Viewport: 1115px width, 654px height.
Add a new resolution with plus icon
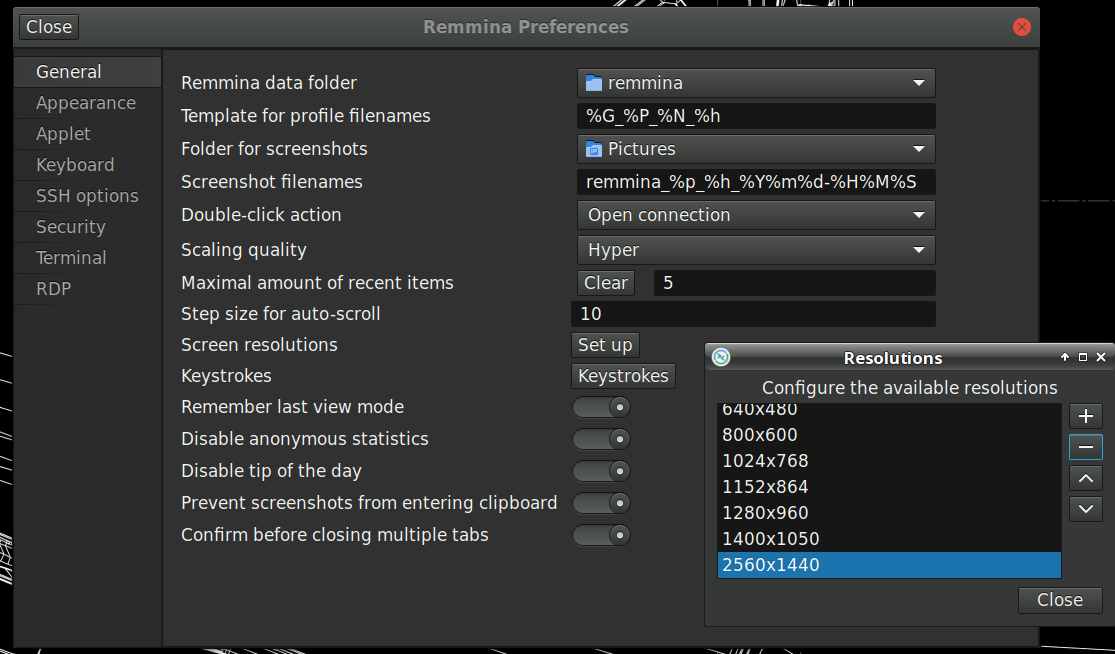coord(1085,416)
